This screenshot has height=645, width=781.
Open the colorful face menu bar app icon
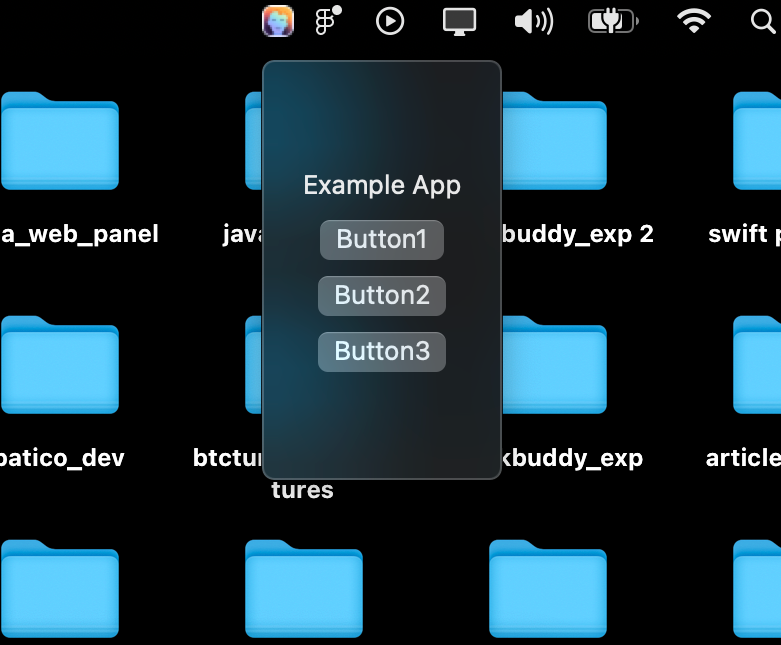pyautogui.click(x=278, y=21)
